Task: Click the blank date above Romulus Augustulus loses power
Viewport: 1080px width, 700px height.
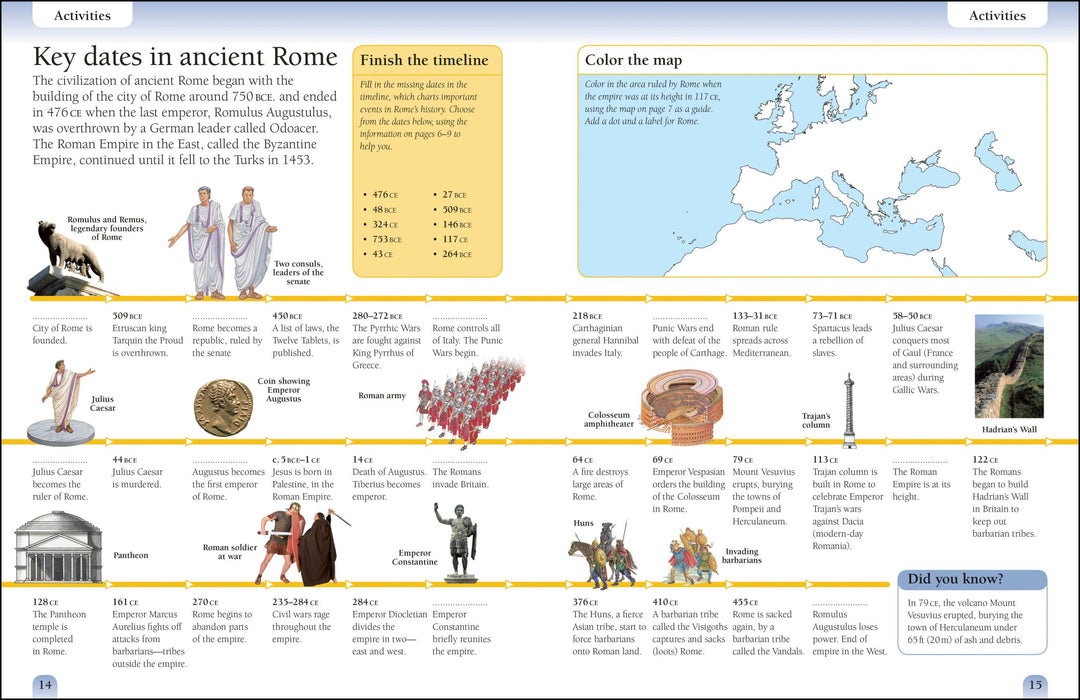Action: 840,604
